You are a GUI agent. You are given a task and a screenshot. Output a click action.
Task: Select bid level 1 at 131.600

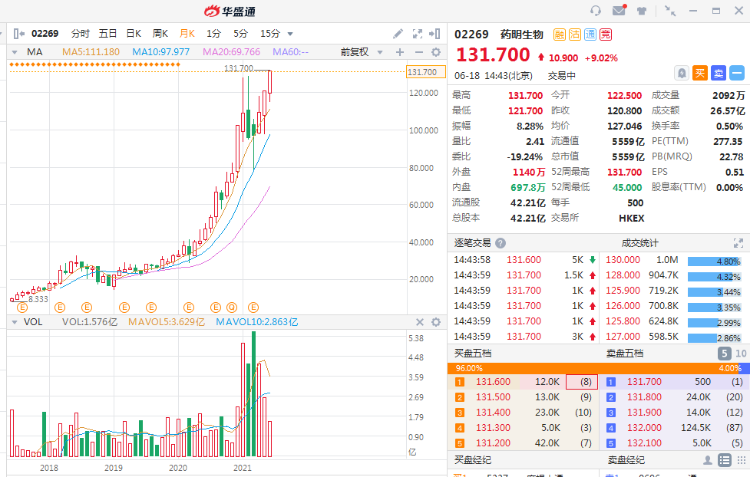point(524,382)
